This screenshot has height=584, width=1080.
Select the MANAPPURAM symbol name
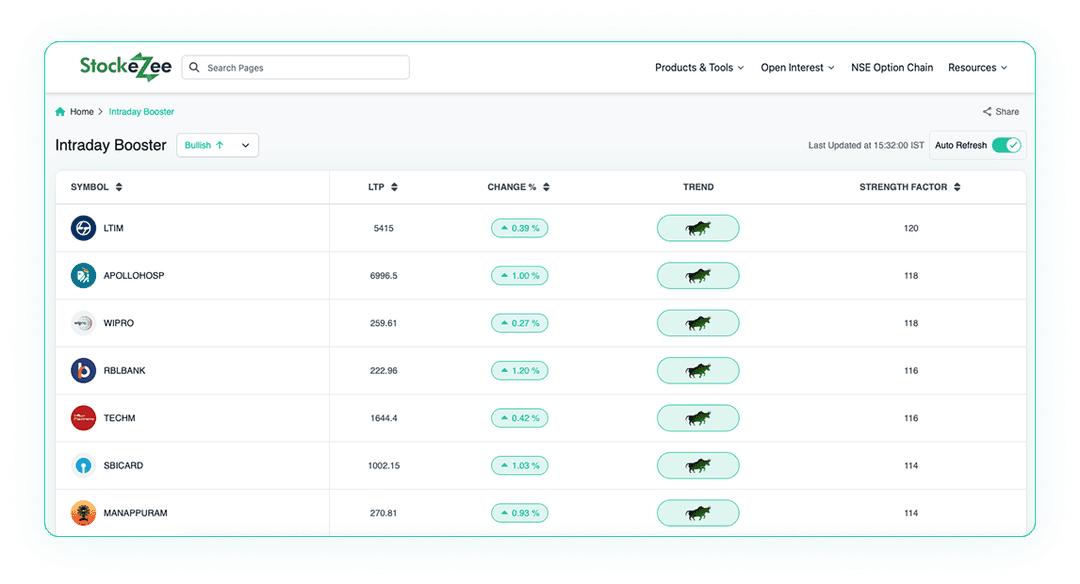(136, 513)
